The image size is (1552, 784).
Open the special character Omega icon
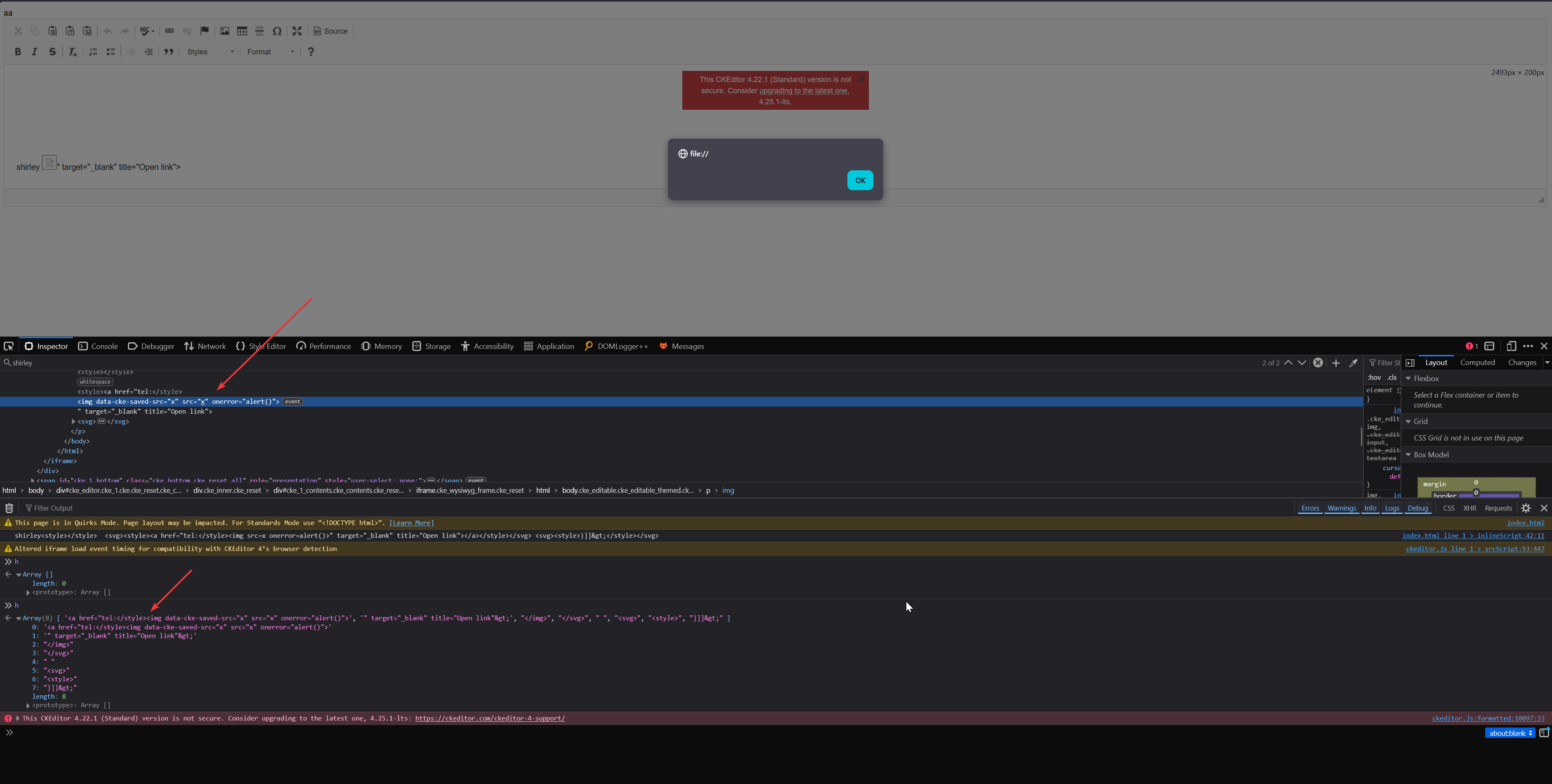click(277, 31)
